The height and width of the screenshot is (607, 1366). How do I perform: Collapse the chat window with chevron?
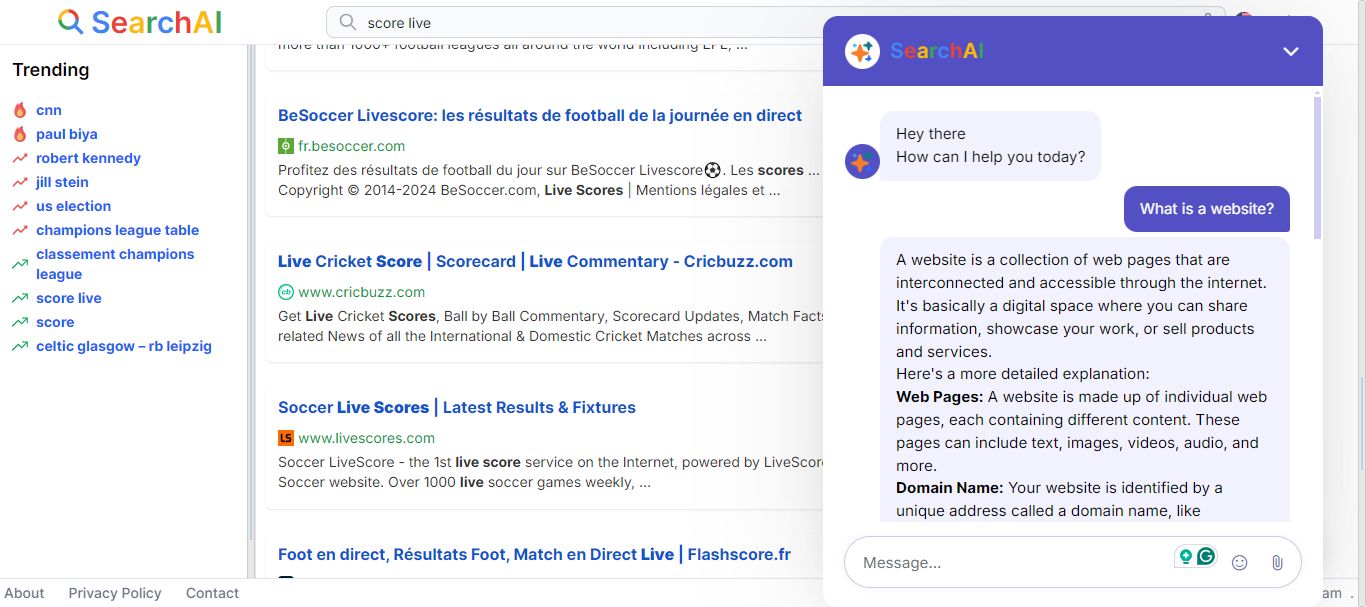1290,51
